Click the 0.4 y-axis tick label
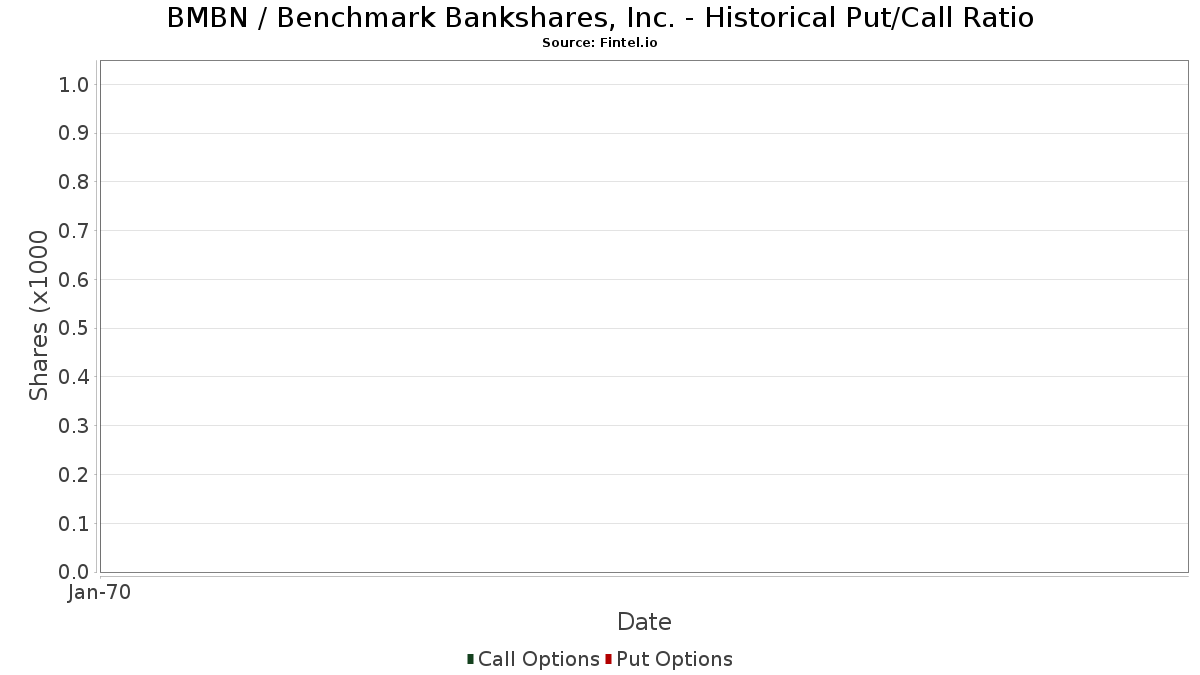Viewport: 1200px width, 675px height. point(74,377)
